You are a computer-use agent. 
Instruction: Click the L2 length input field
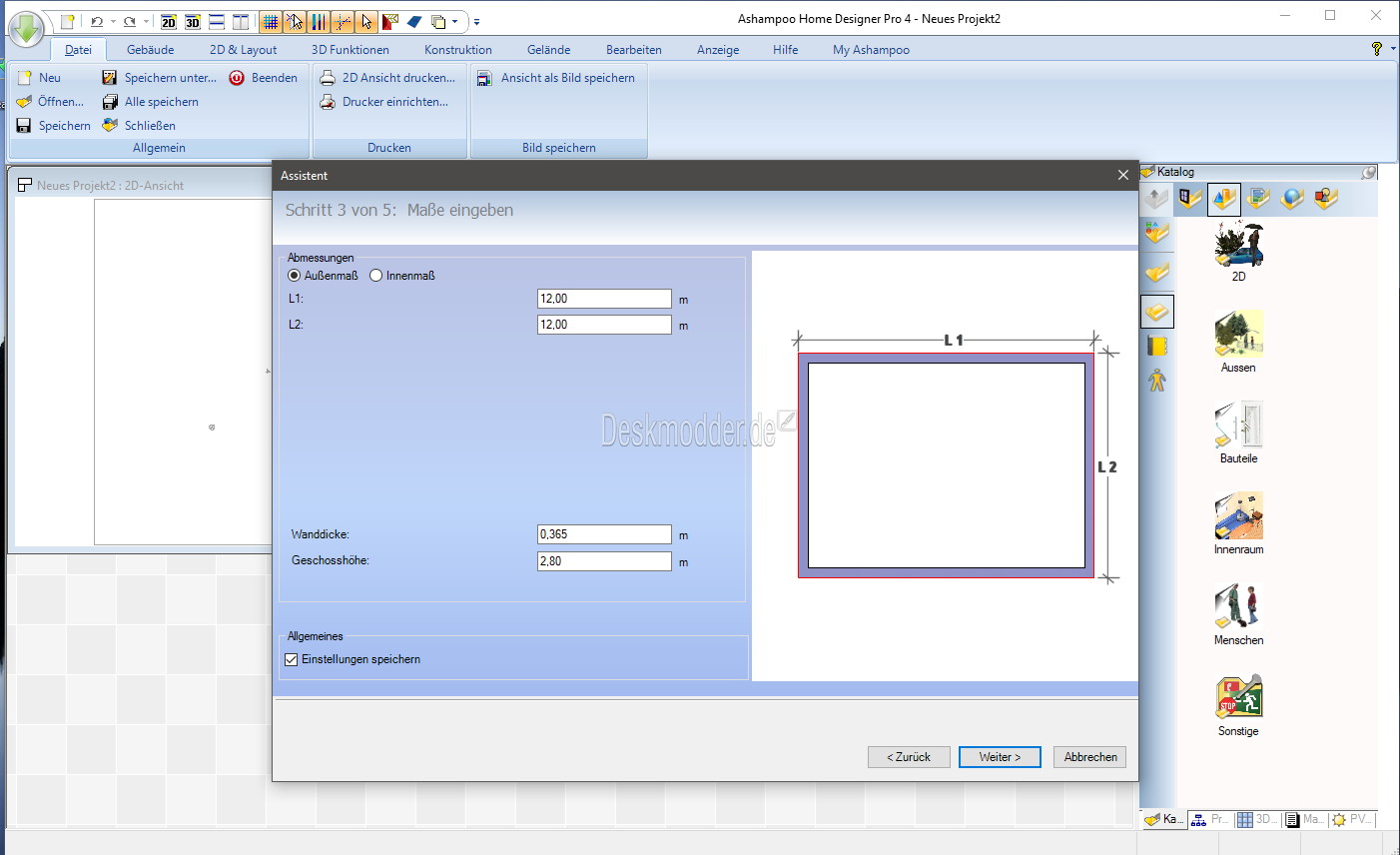click(x=604, y=325)
